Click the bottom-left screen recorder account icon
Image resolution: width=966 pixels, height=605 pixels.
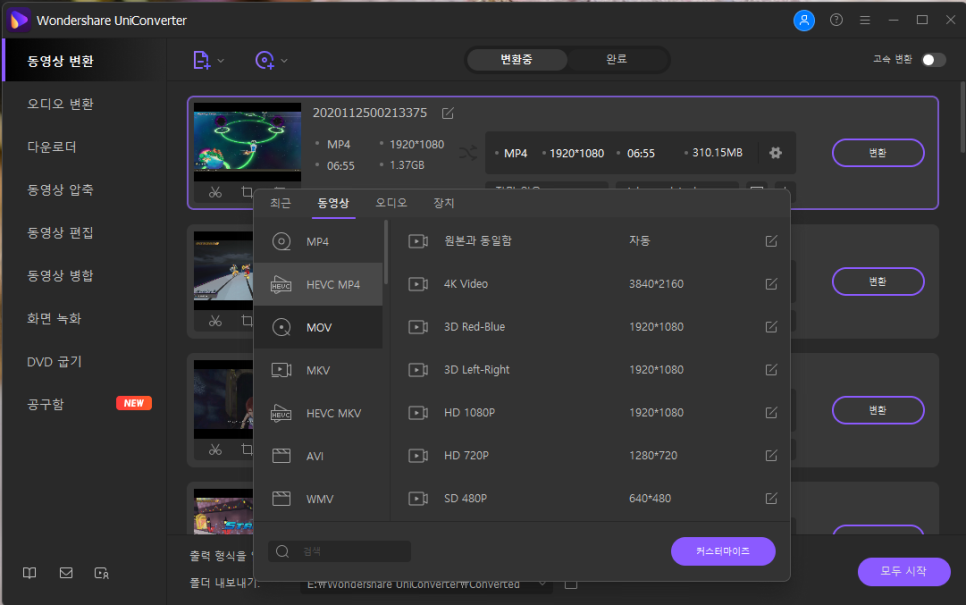[102, 573]
